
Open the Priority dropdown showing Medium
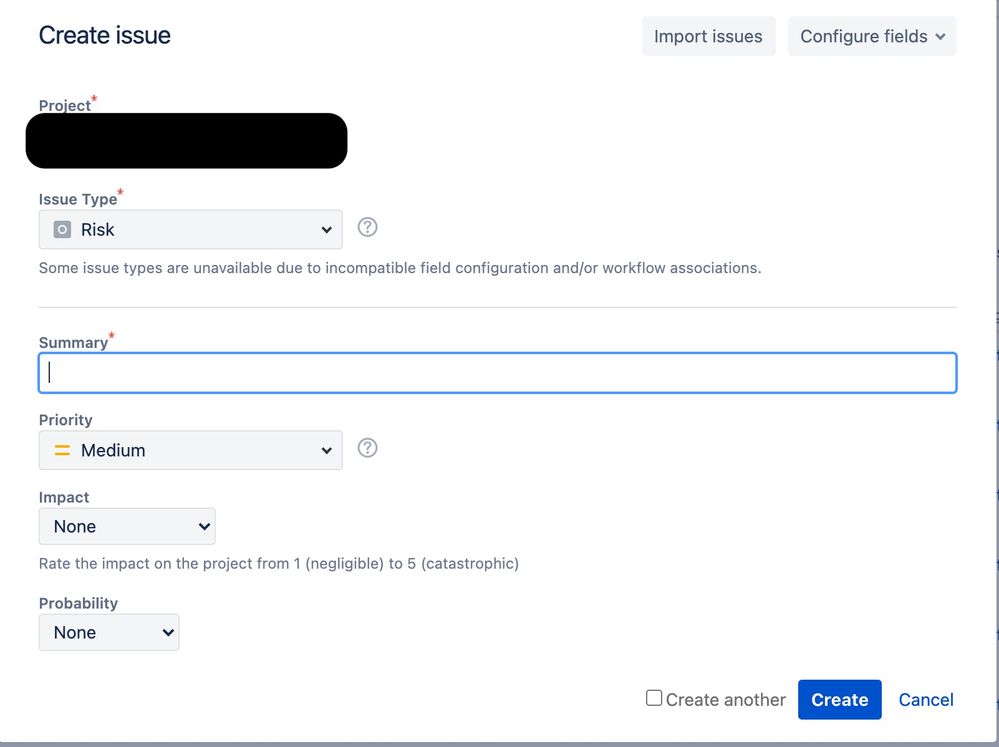pyautogui.click(x=190, y=450)
